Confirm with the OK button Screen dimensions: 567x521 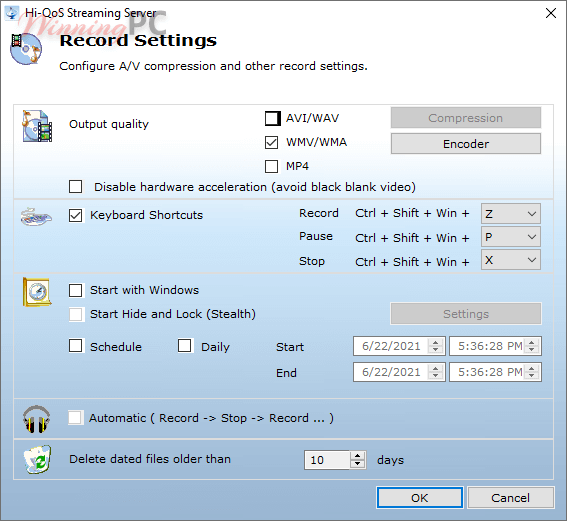419,498
